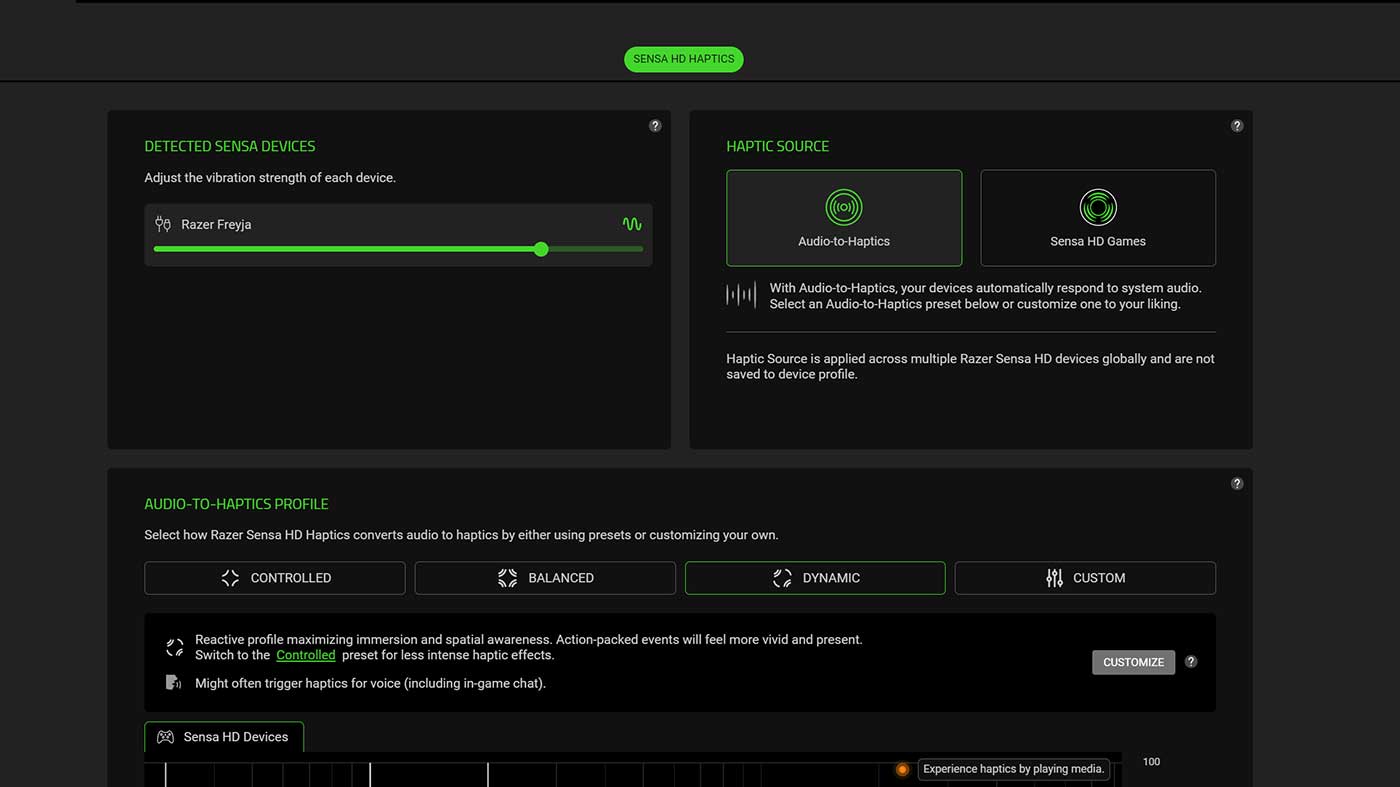Click the help icon beside Customize
1400x787 pixels.
coord(1191,662)
